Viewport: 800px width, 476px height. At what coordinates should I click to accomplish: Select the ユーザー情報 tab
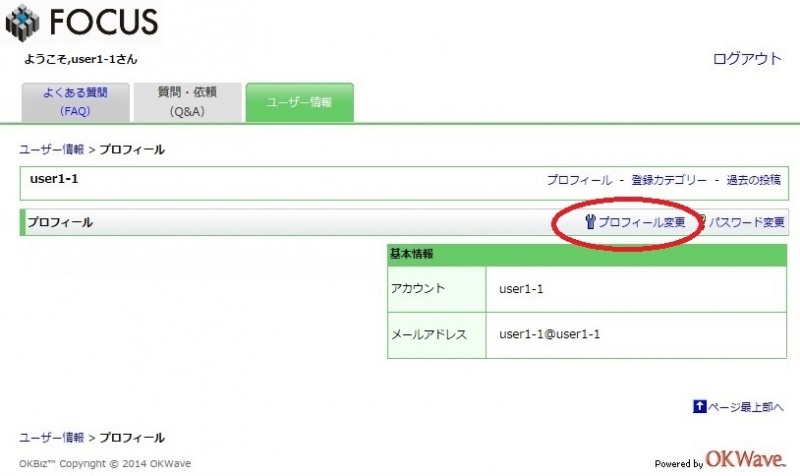[x=299, y=102]
